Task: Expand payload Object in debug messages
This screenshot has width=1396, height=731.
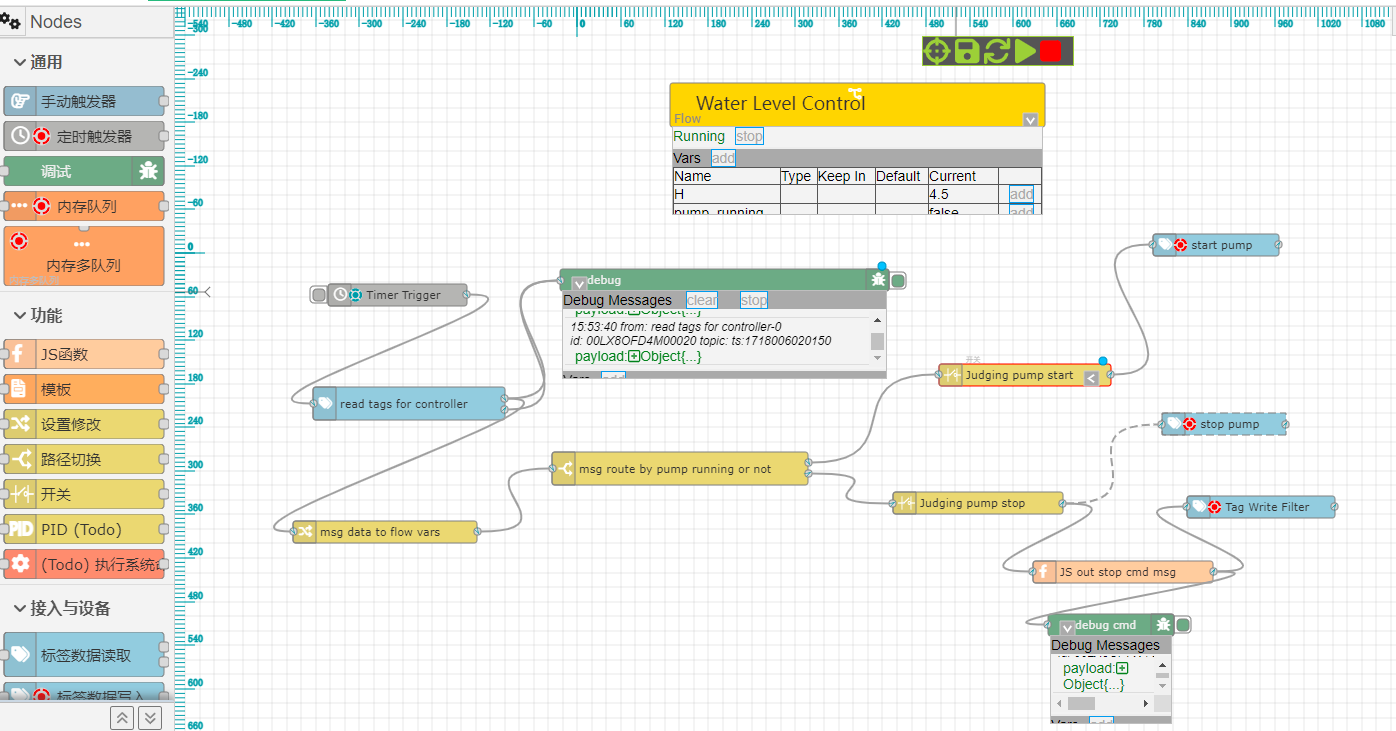Action: pos(634,356)
